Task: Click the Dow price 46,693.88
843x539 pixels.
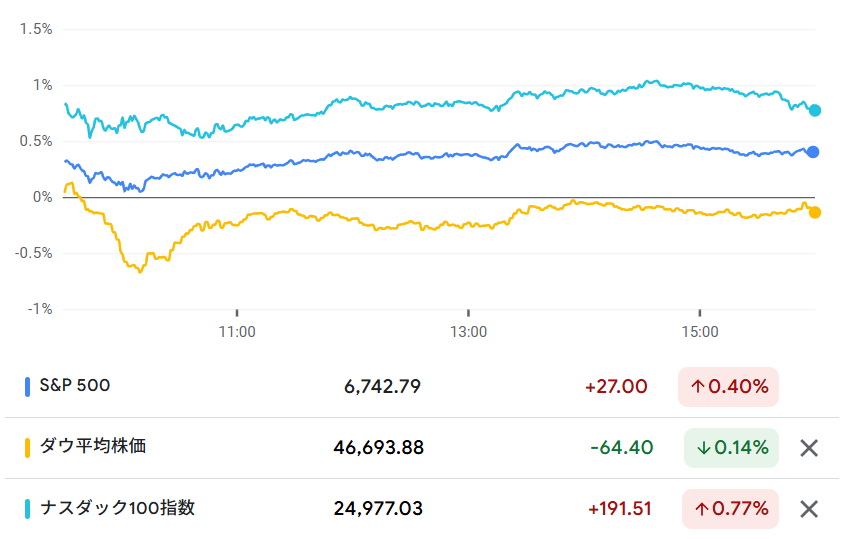Action: click(379, 448)
